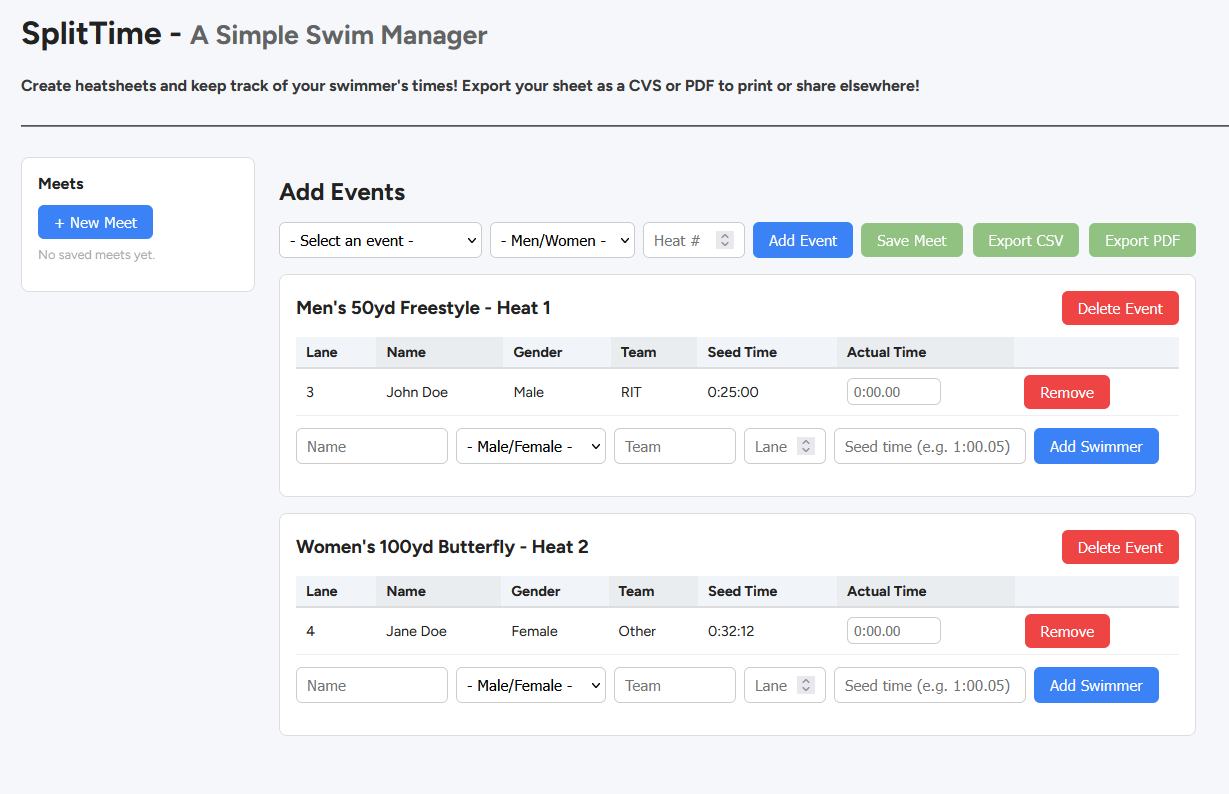Click seed time 0:25:00
This screenshot has width=1229, height=794.
[x=733, y=392]
